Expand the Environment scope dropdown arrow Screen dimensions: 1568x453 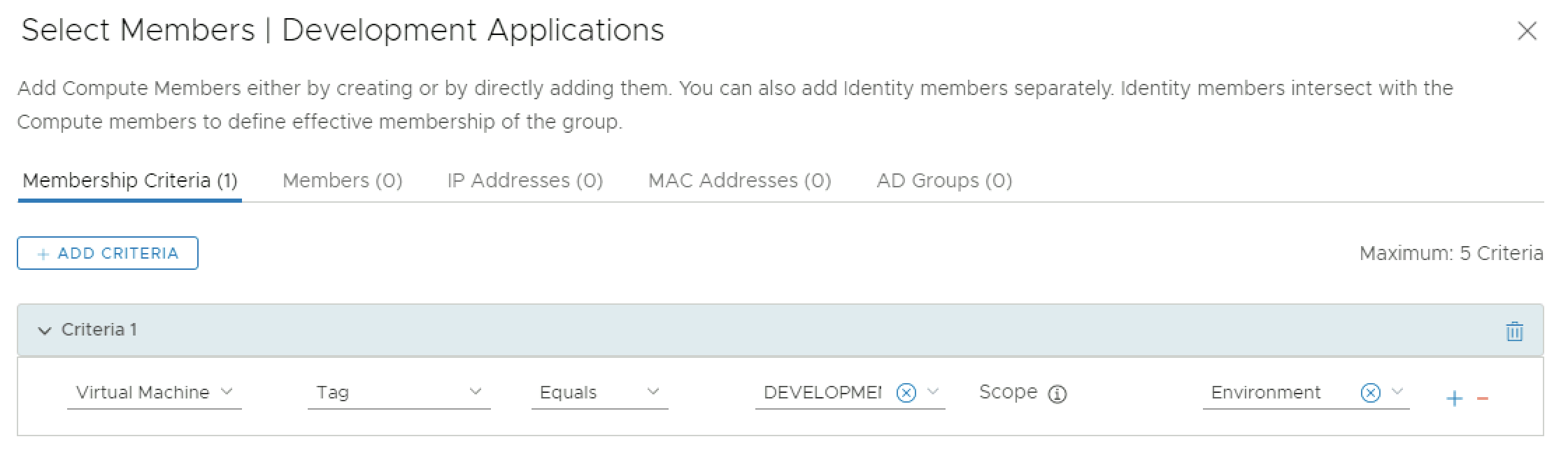coord(1397,391)
